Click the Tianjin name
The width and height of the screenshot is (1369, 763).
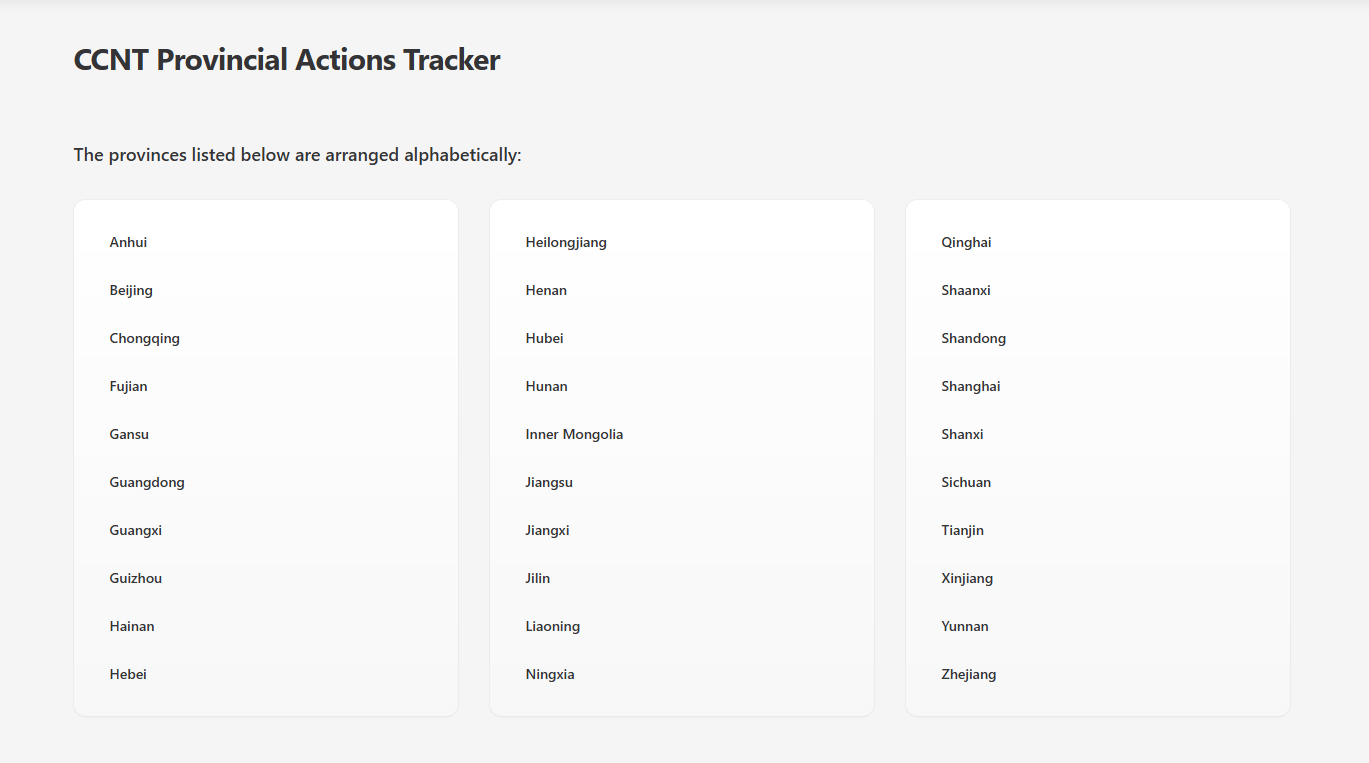pos(963,530)
